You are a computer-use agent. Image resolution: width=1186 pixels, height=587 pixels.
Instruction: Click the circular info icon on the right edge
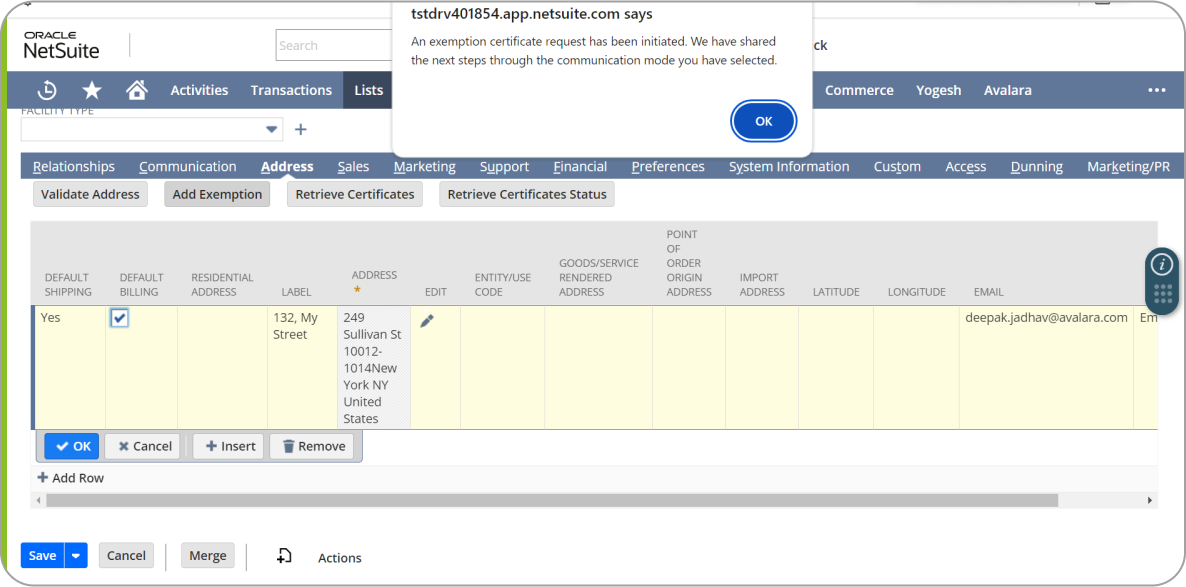1161,263
